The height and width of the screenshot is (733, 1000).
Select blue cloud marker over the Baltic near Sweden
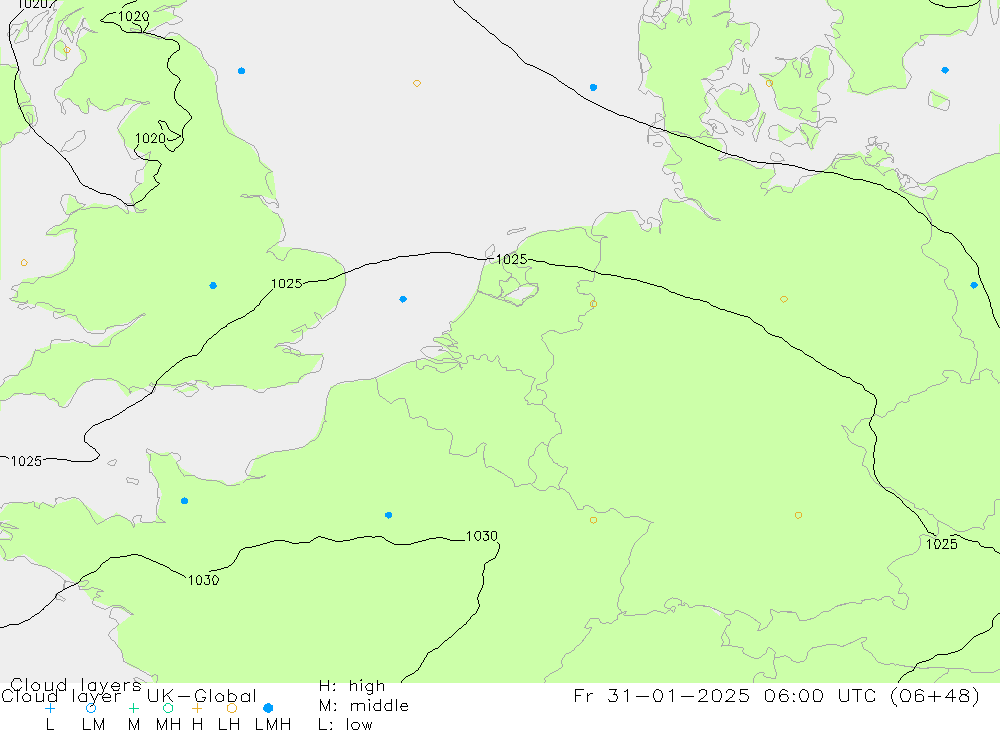(x=945, y=70)
